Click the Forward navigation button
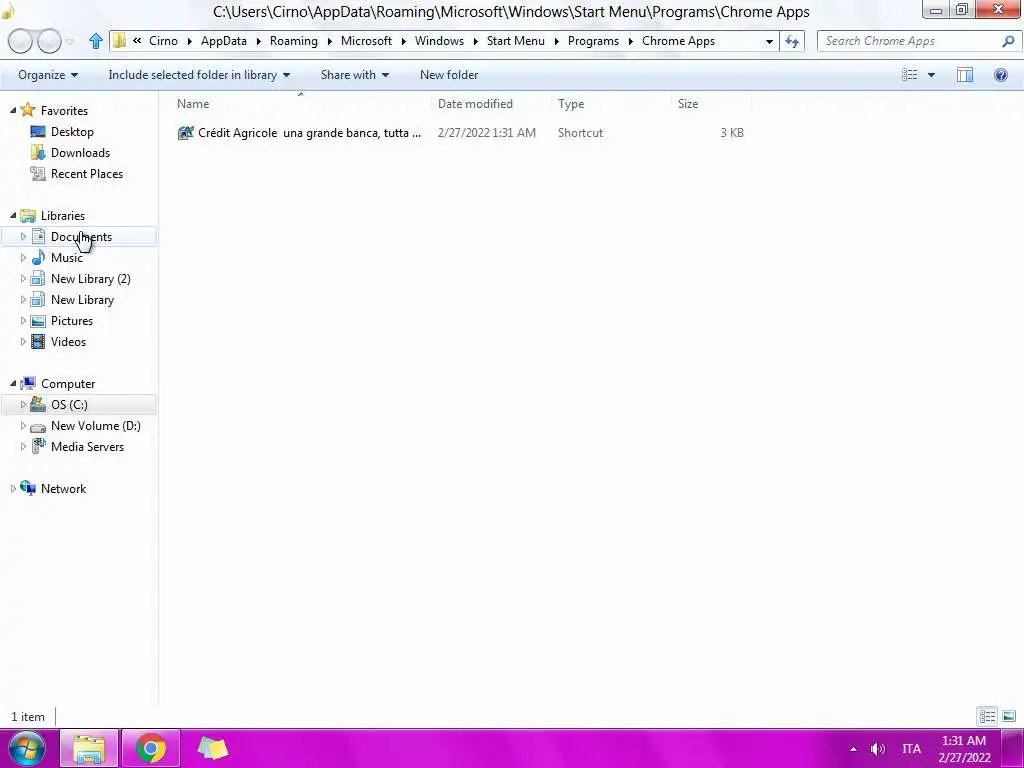This screenshot has width=1024, height=768. click(x=49, y=41)
